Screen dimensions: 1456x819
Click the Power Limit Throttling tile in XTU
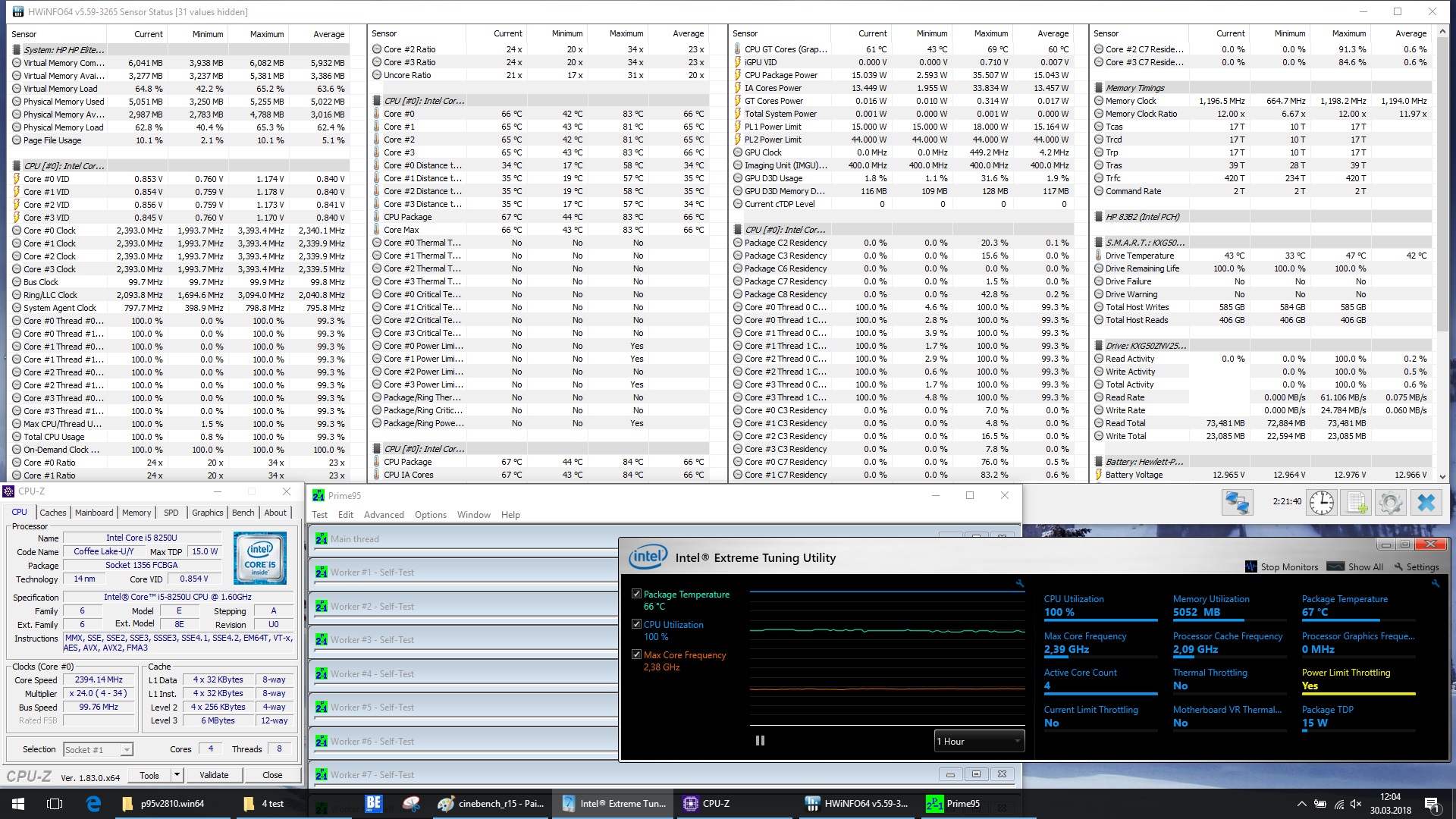click(x=1358, y=679)
